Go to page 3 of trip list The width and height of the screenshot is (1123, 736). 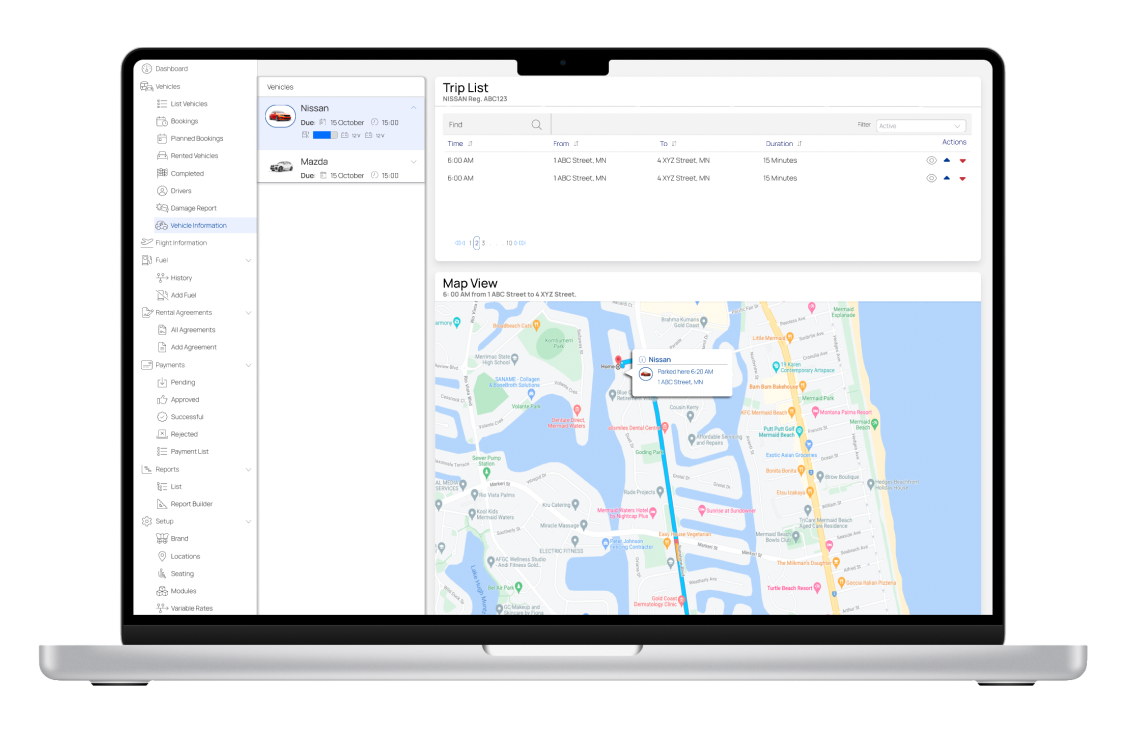[483, 243]
